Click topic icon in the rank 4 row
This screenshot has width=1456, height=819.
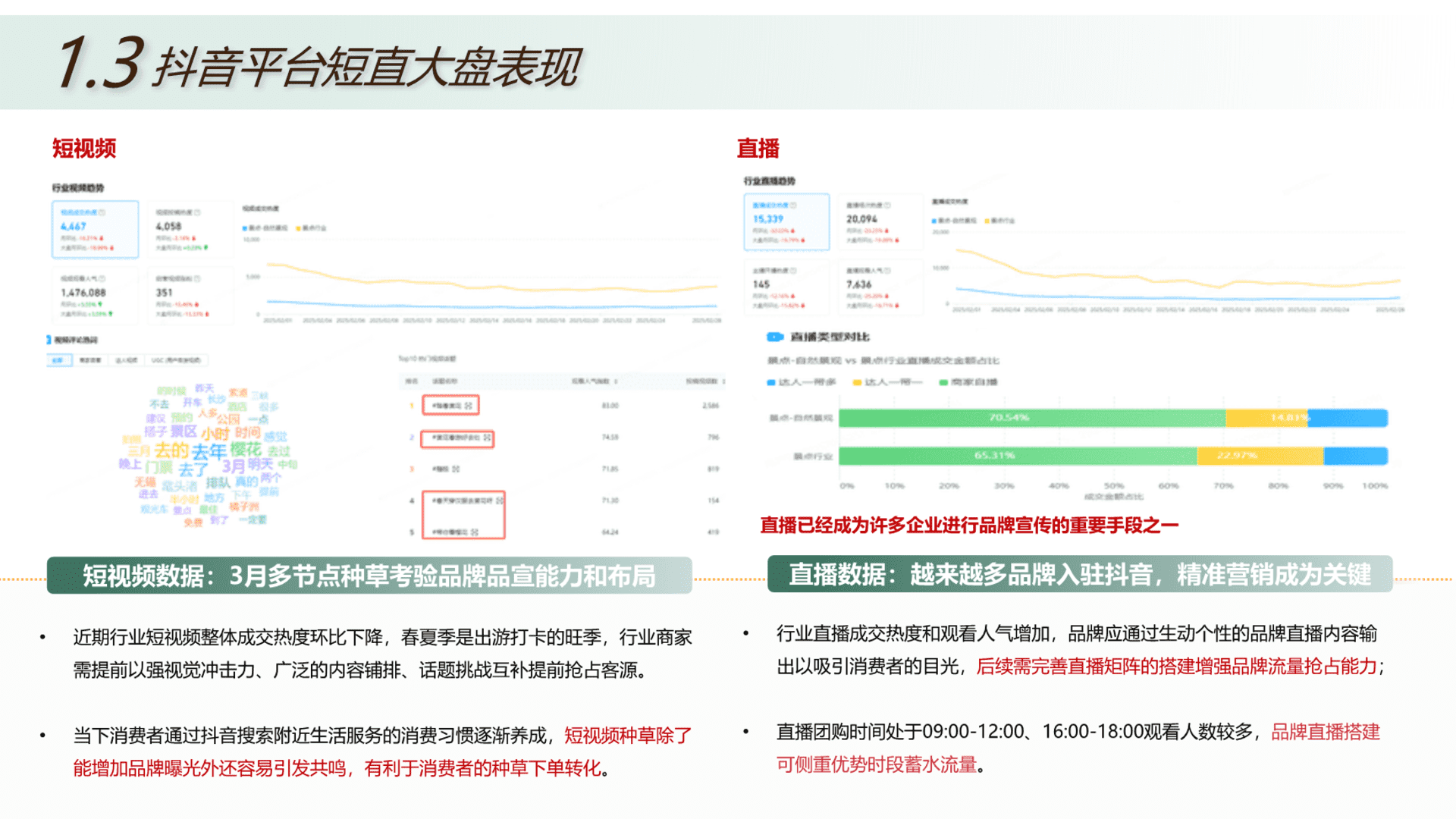click(499, 500)
